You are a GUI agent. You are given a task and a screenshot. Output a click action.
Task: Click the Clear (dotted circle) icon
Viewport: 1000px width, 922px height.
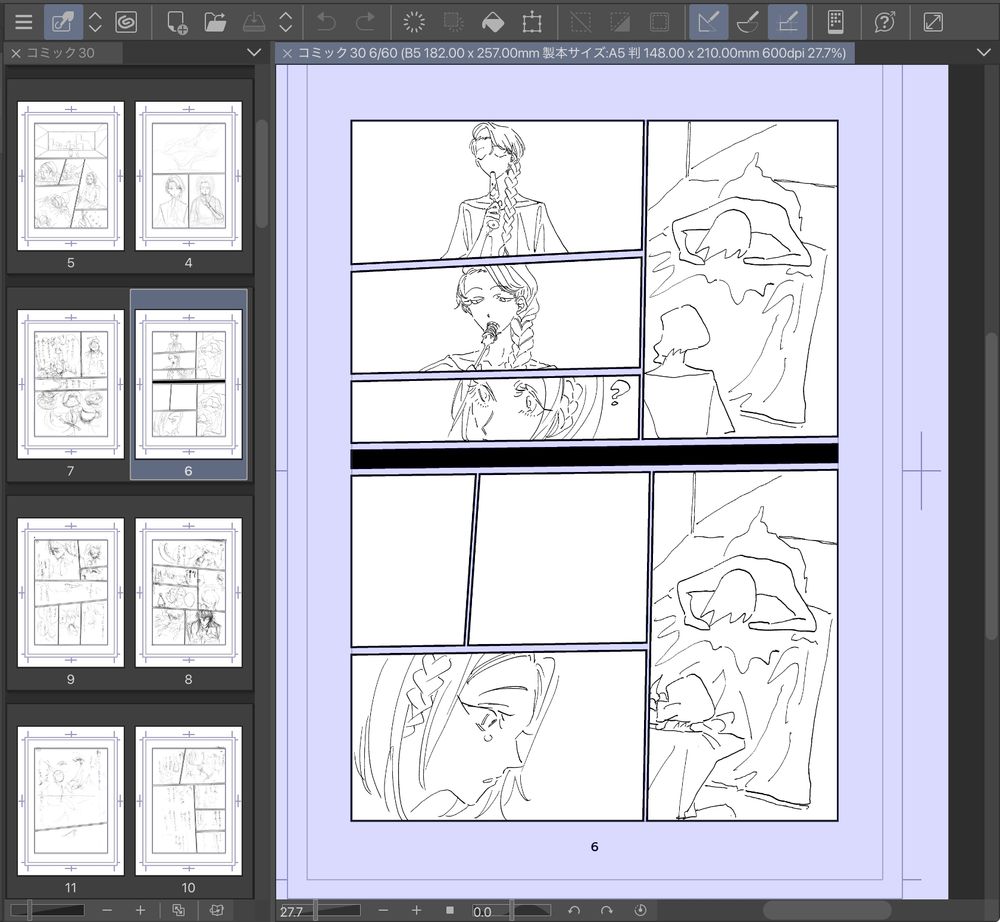414,22
